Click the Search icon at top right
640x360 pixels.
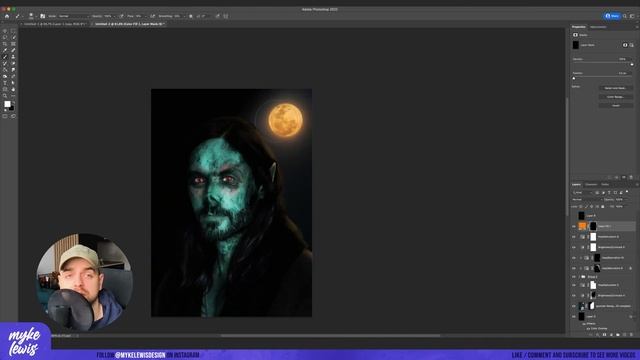[x=625, y=16]
